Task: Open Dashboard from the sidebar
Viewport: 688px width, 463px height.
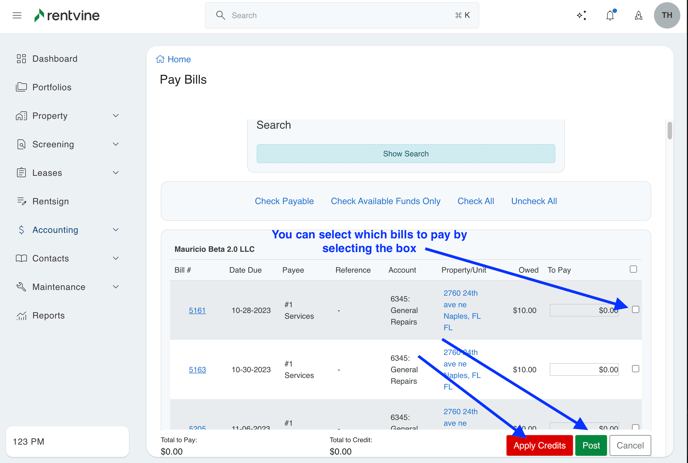Action: pyautogui.click(x=54, y=59)
